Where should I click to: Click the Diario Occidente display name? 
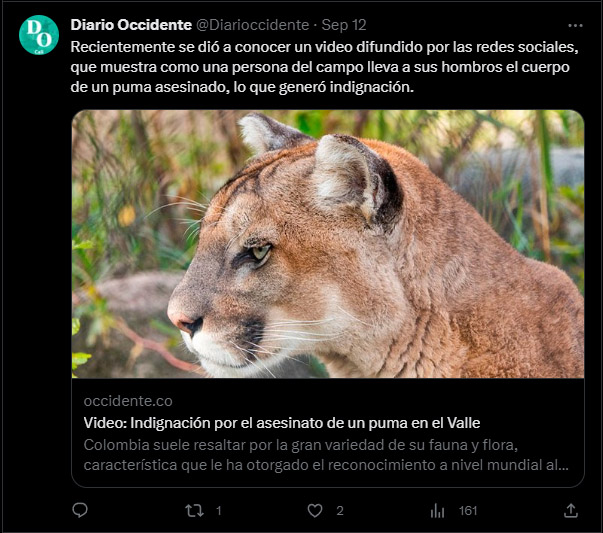point(131,25)
